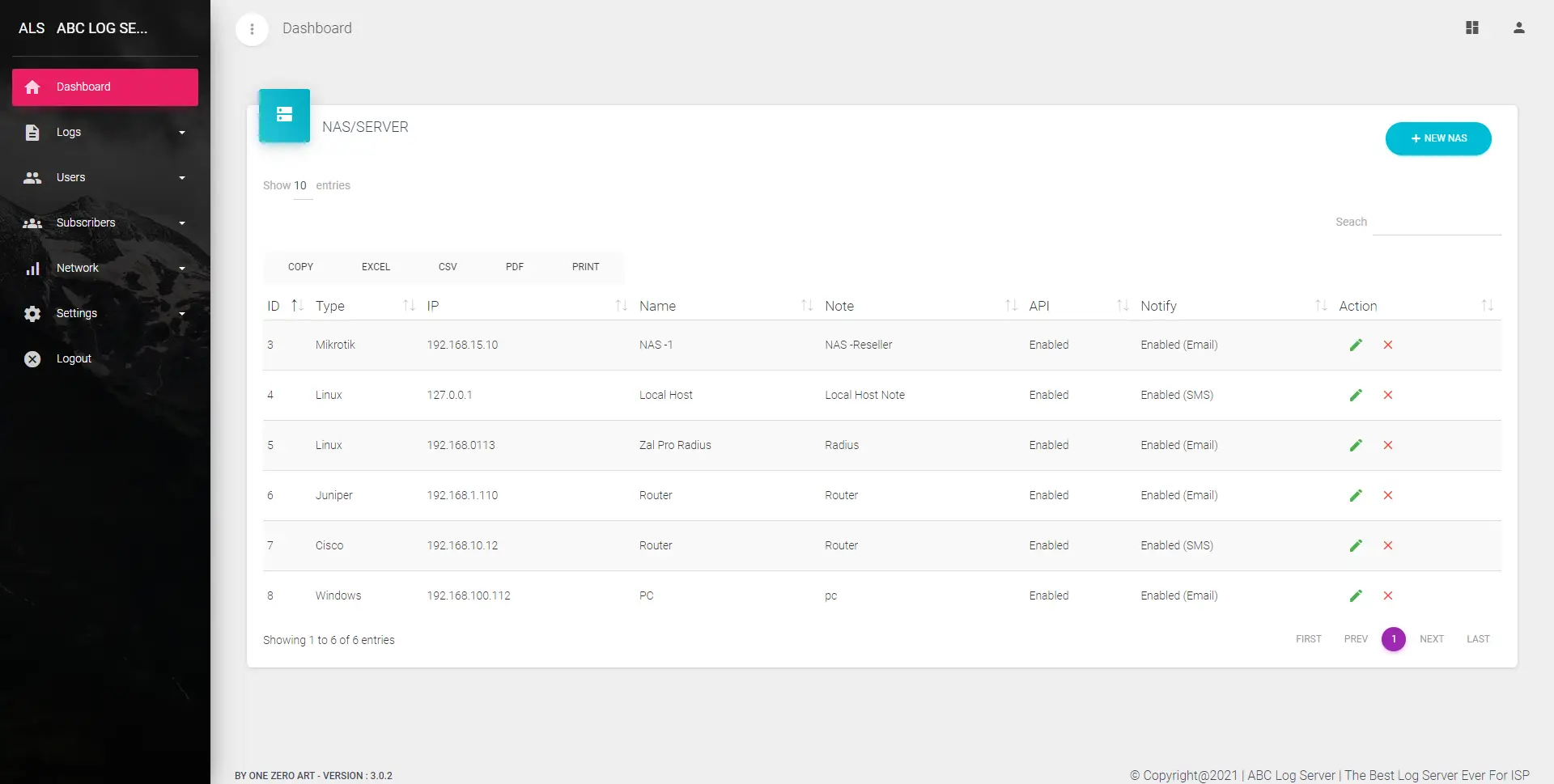
Task: Open the Network menu item
Action: 105,268
